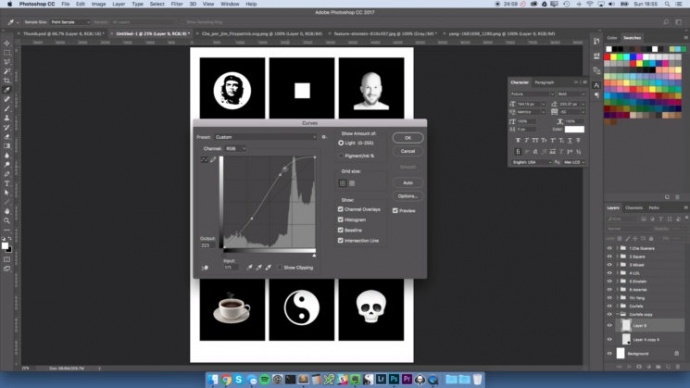690x388 pixels.
Task: Choose the edit-points curve tool in Curves
Action: click(x=204, y=159)
